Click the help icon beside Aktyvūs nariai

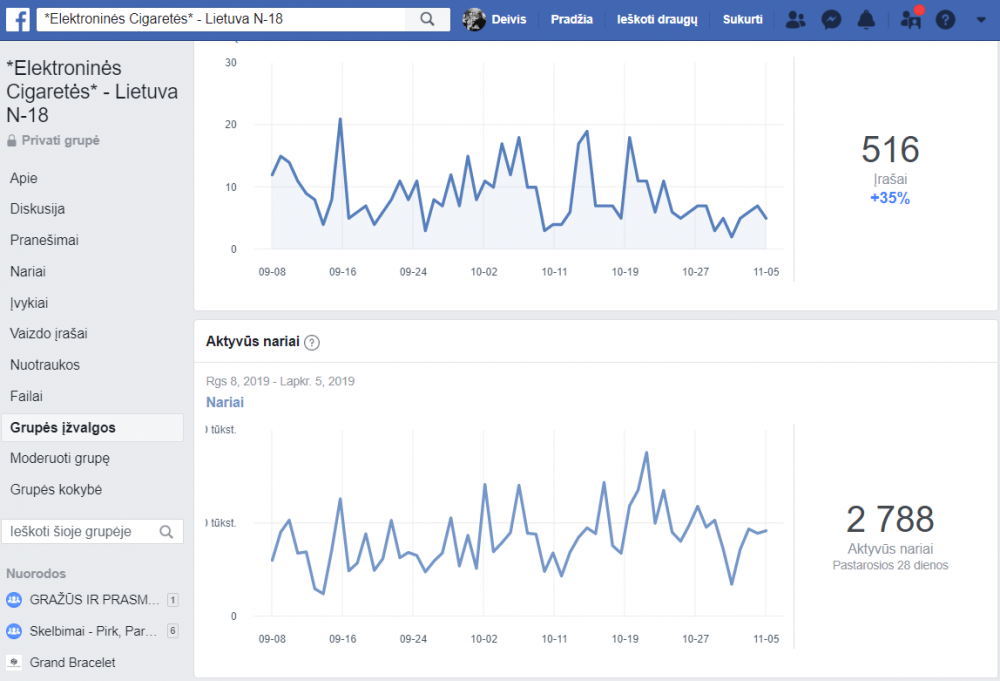311,342
